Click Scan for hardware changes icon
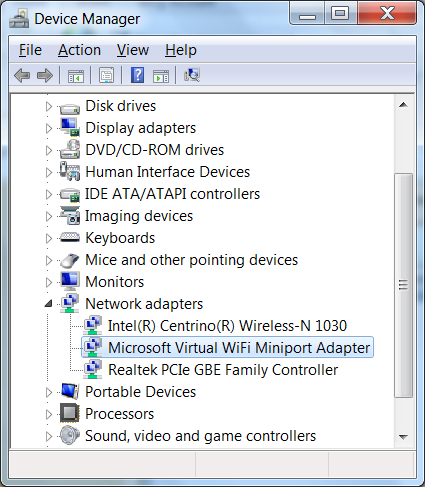Viewport: 425px width, 487px height. (x=192, y=75)
